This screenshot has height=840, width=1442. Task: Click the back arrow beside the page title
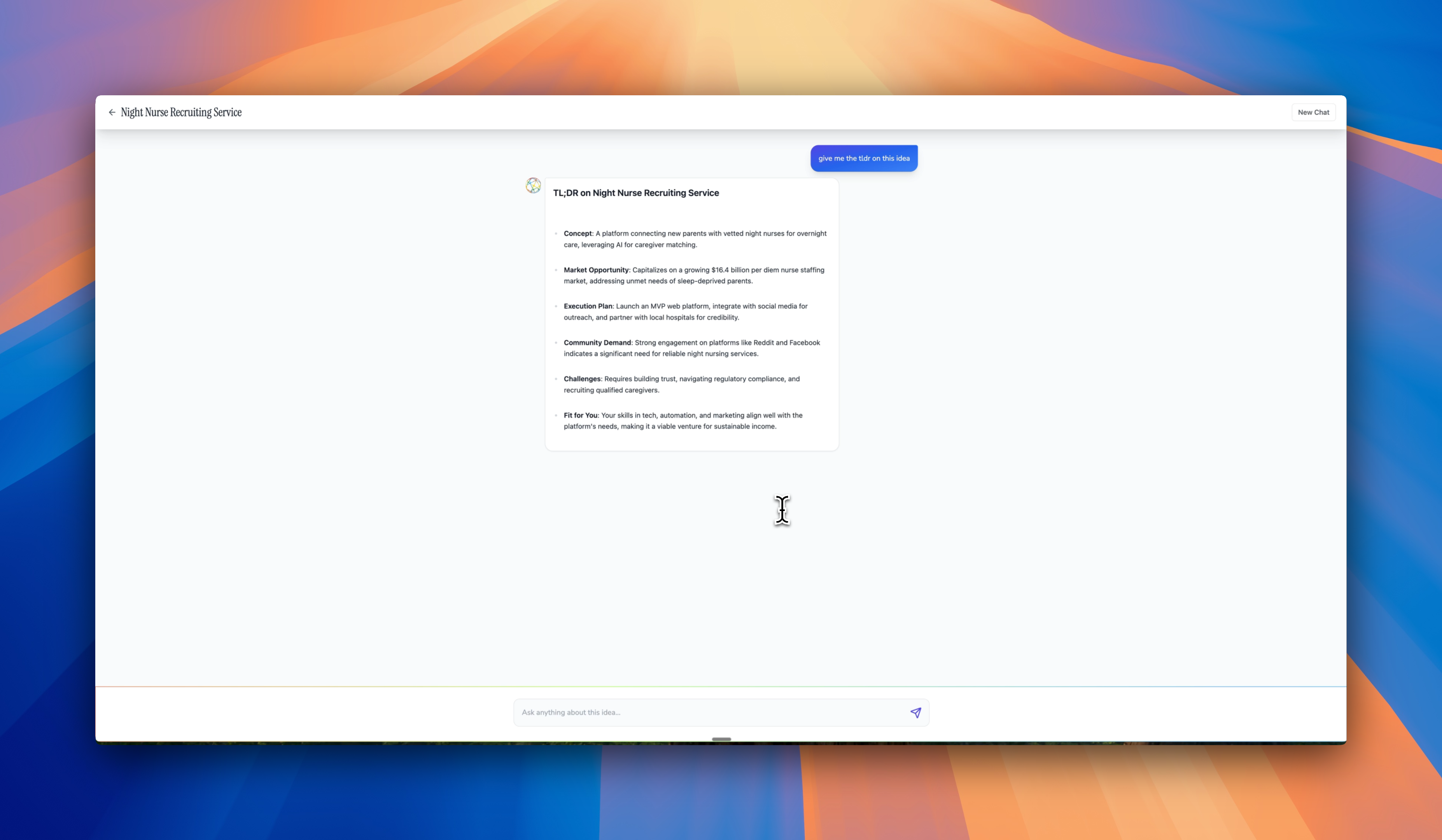click(112, 112)
